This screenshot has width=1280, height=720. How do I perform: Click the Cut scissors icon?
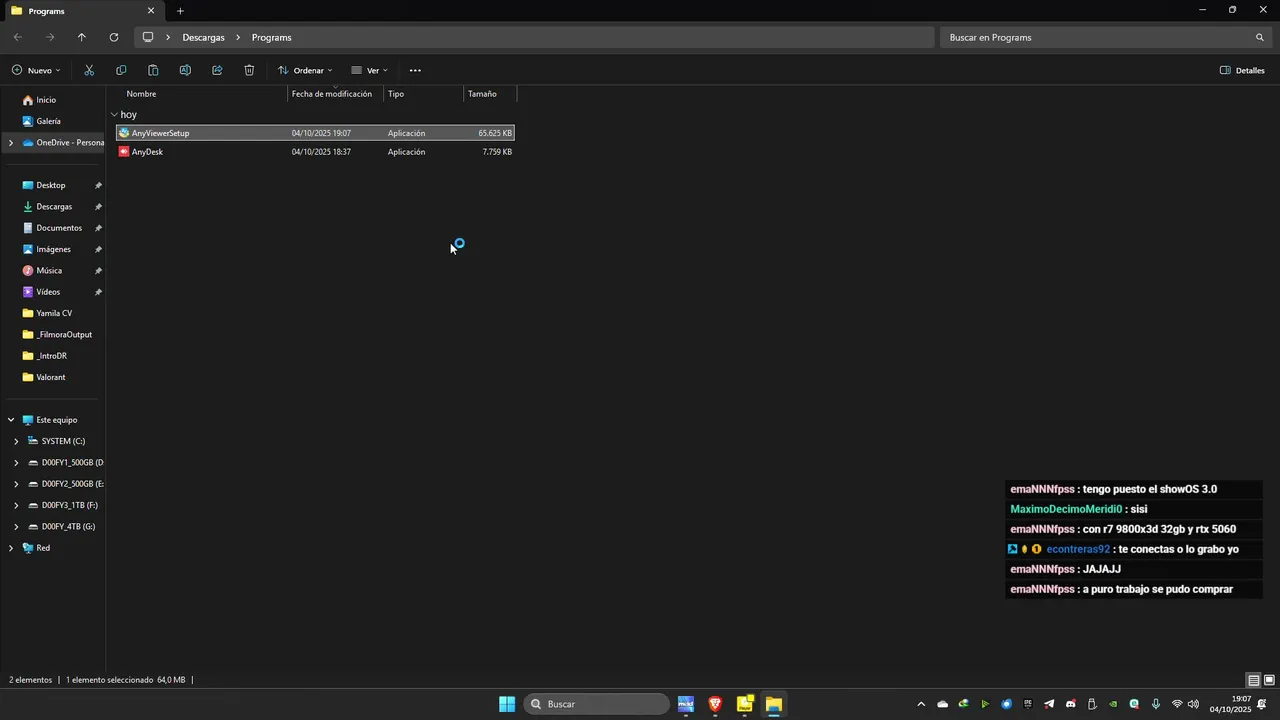pyautogui.click(x=89, y=70)
